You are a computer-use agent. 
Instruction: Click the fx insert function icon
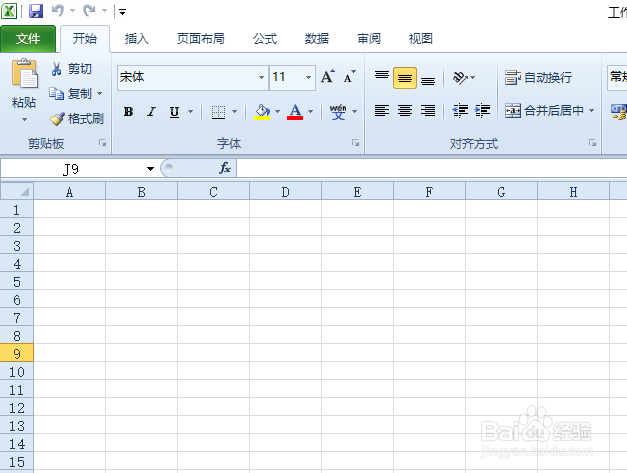click(x=225, y=168)
